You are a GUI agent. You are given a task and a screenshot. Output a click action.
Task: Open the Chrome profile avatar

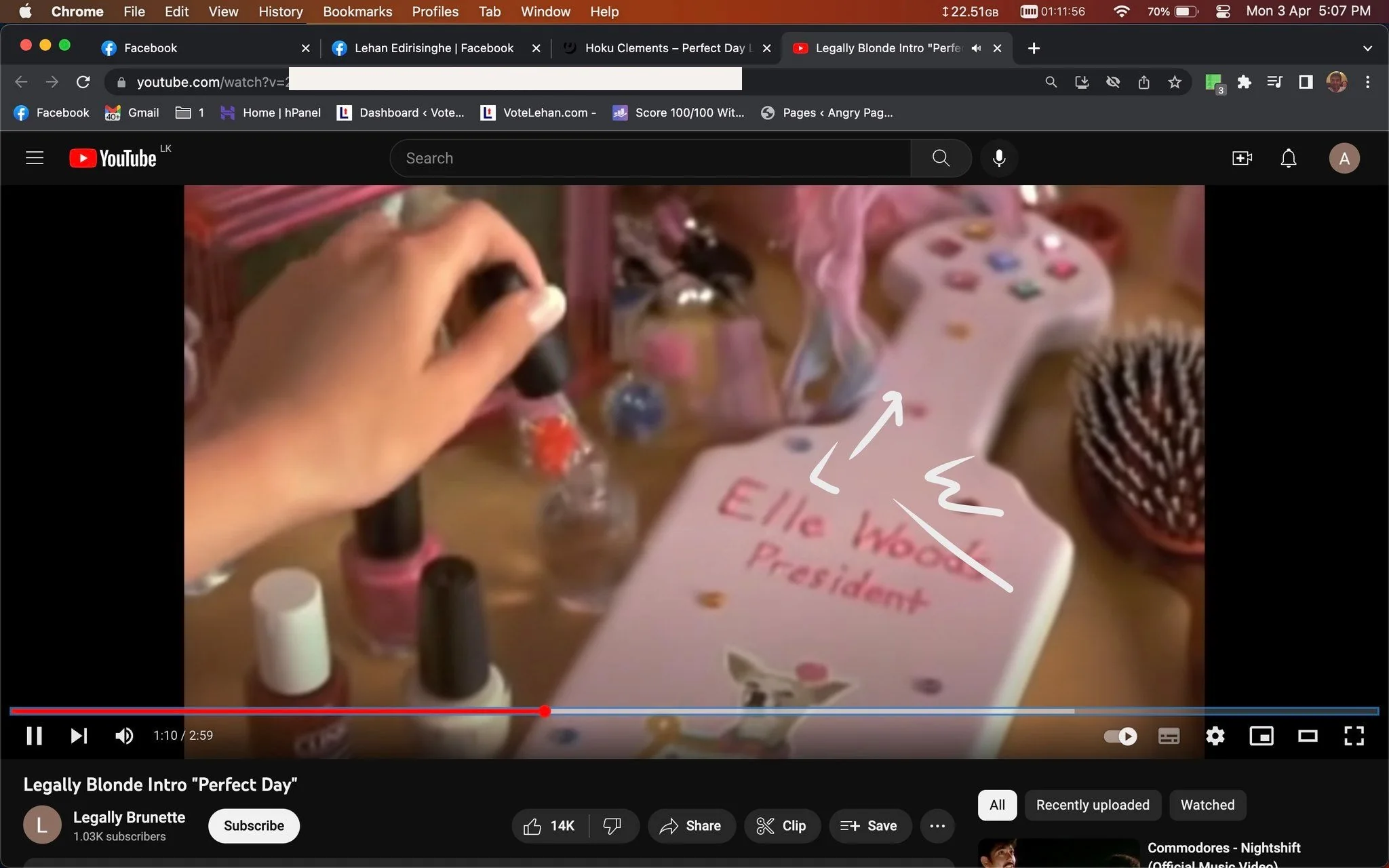pyautogui.click(x=1337, y=82)
